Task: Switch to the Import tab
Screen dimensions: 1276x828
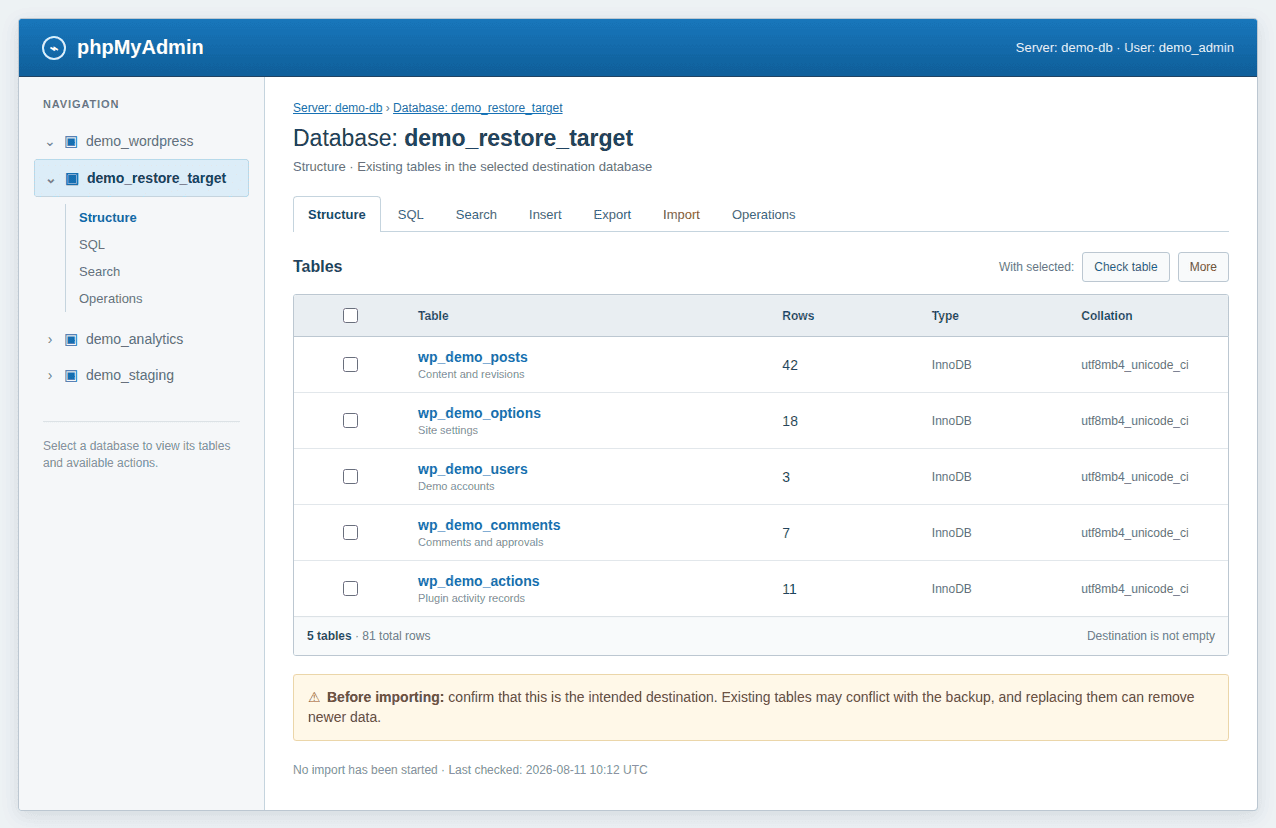Action: click(681, 214)
